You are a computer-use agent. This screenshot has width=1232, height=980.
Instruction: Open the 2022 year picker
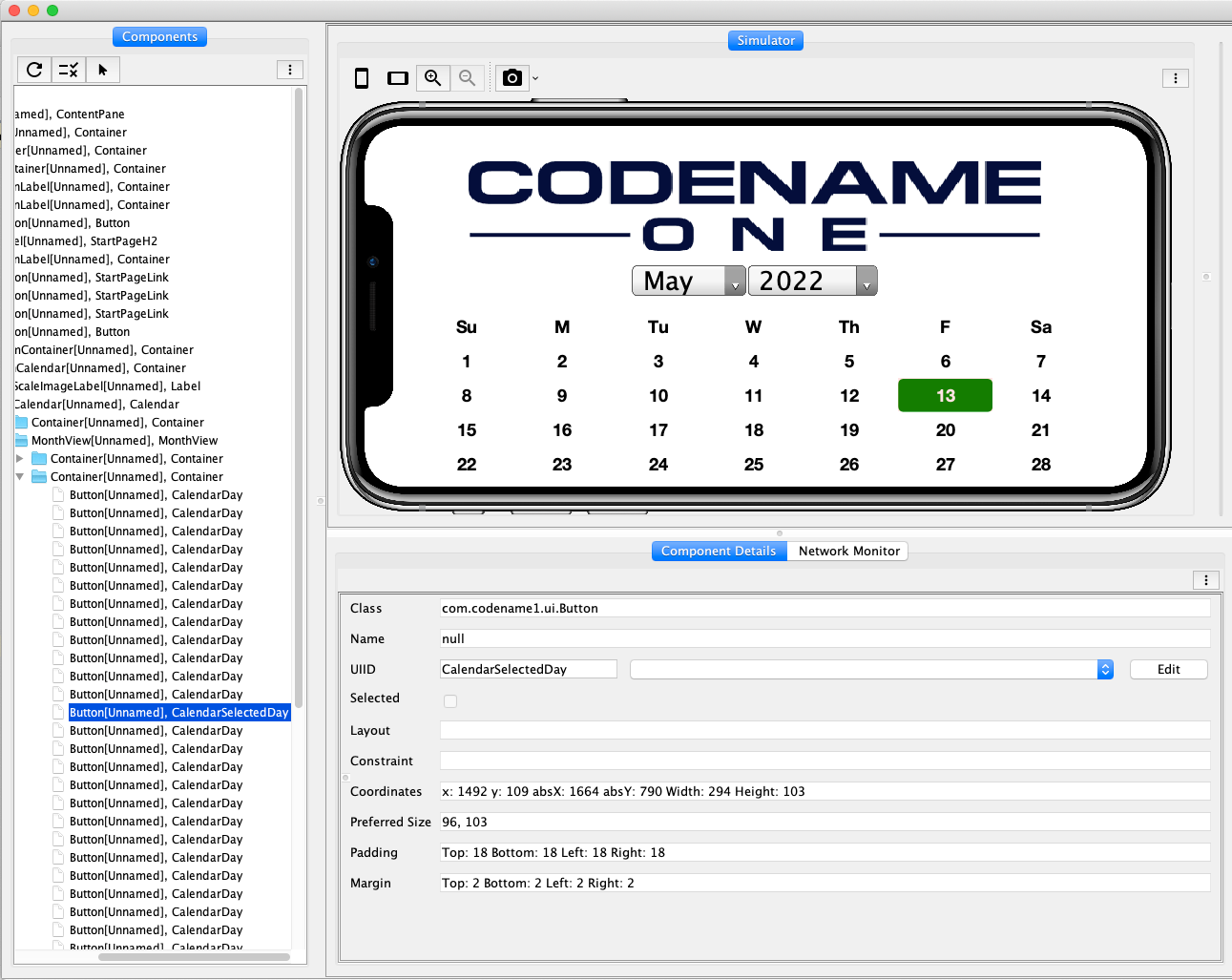(811, 281)
